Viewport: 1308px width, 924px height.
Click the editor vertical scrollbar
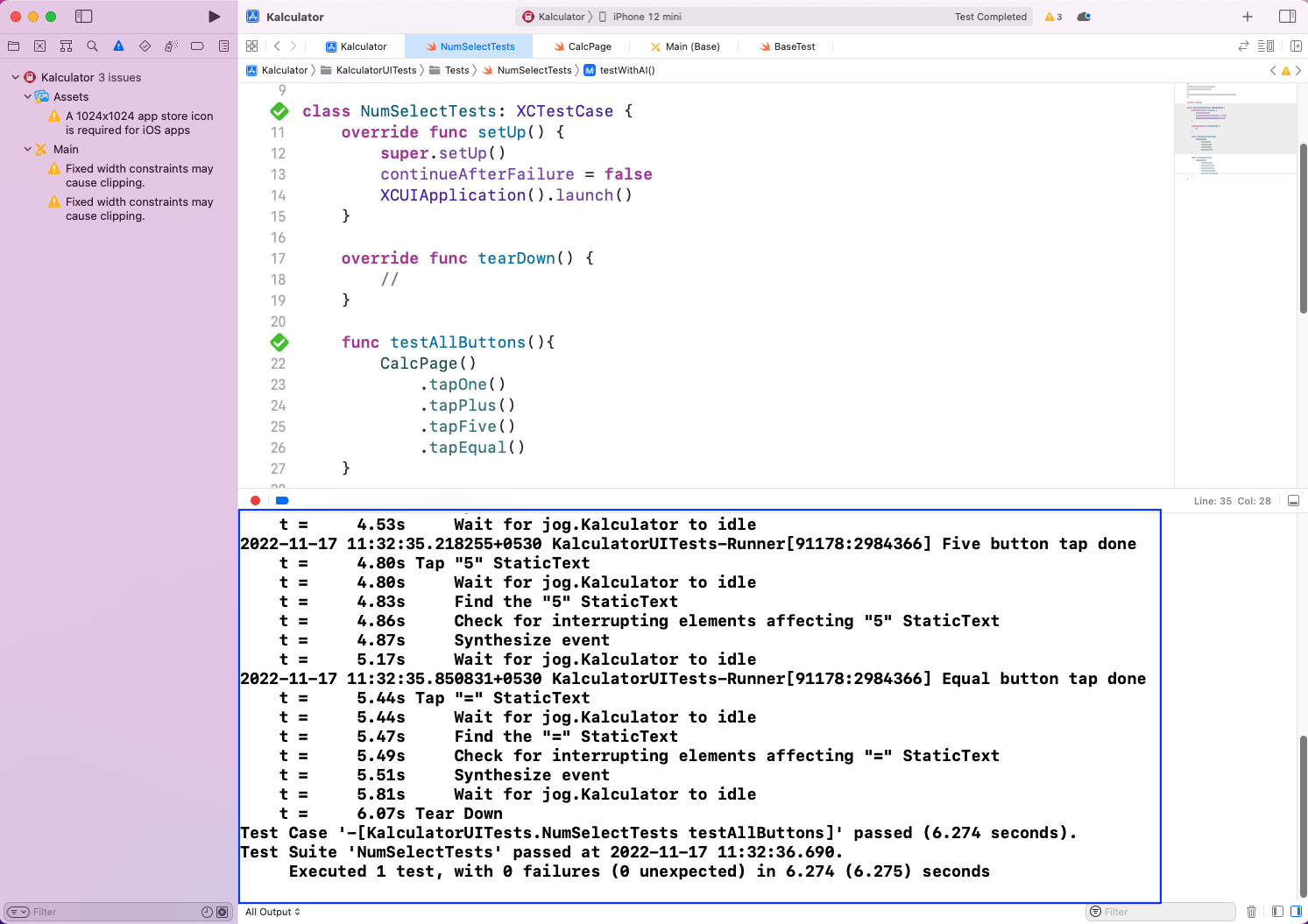pyautogui.click(x=1304, y=228)
